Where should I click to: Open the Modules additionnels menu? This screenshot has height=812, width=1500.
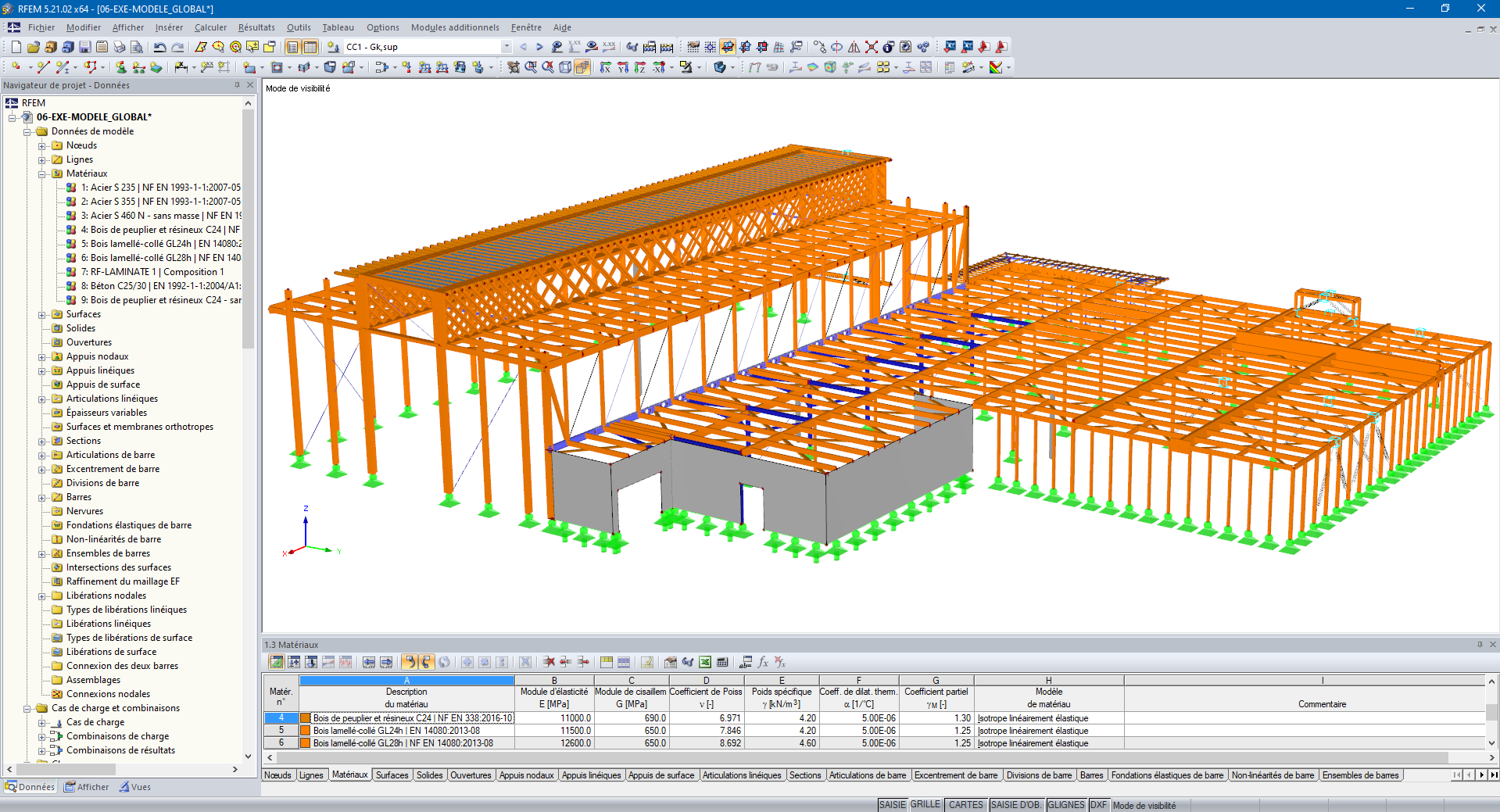[455, 27]
